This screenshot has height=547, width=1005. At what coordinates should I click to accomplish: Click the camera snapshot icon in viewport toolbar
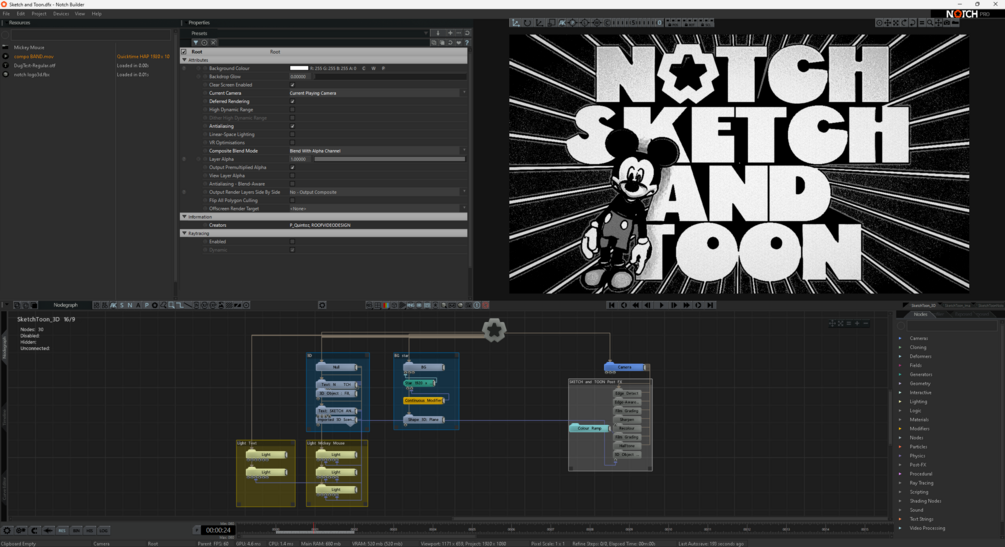[x=947, y=22]
